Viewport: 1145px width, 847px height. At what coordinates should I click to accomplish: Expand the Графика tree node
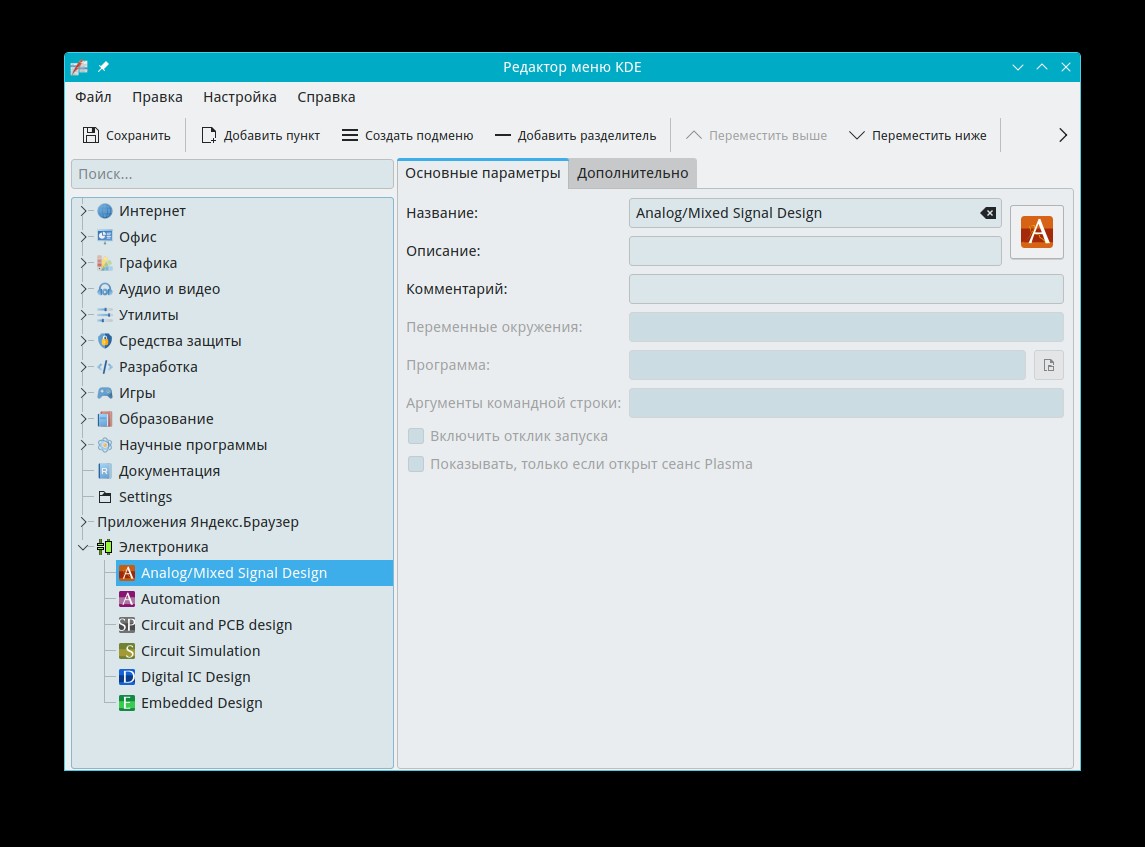(83, 263)
